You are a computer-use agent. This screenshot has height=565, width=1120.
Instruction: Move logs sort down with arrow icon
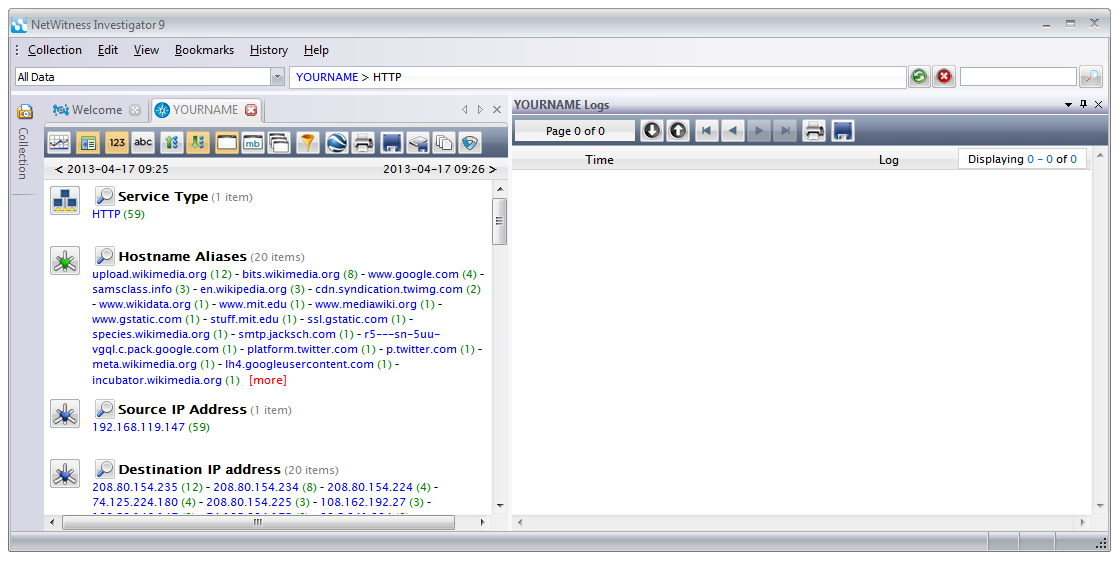click(x=651, y=131)
